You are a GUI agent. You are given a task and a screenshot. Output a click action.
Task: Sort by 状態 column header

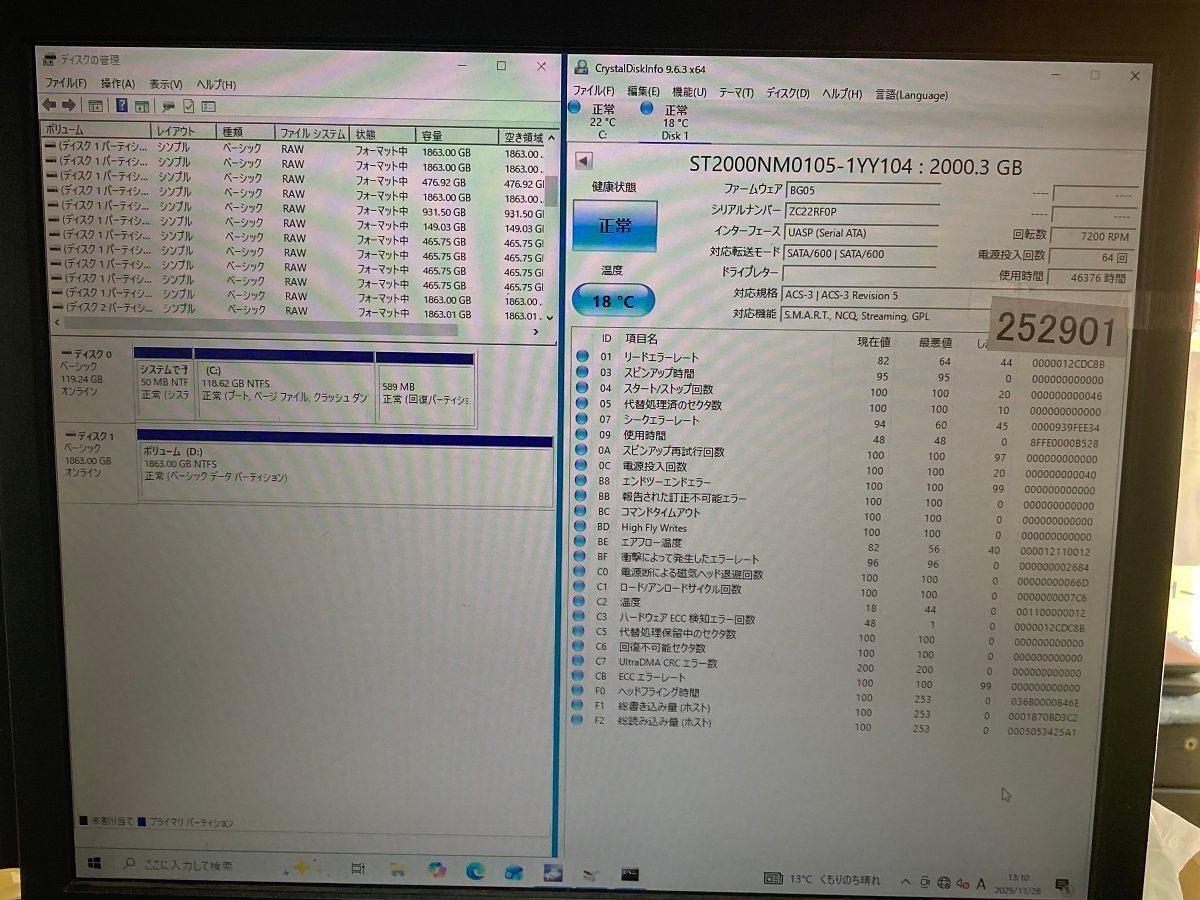(383, 134)
